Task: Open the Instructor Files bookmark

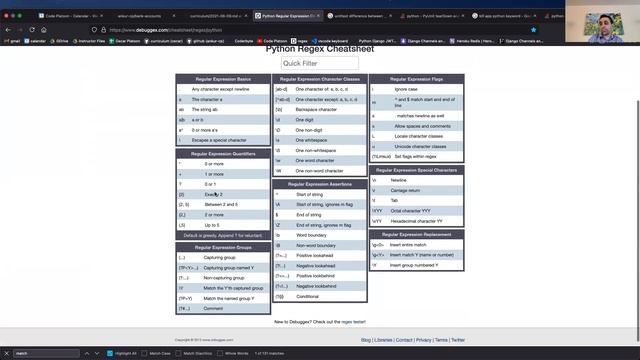Action: point(89,41)
